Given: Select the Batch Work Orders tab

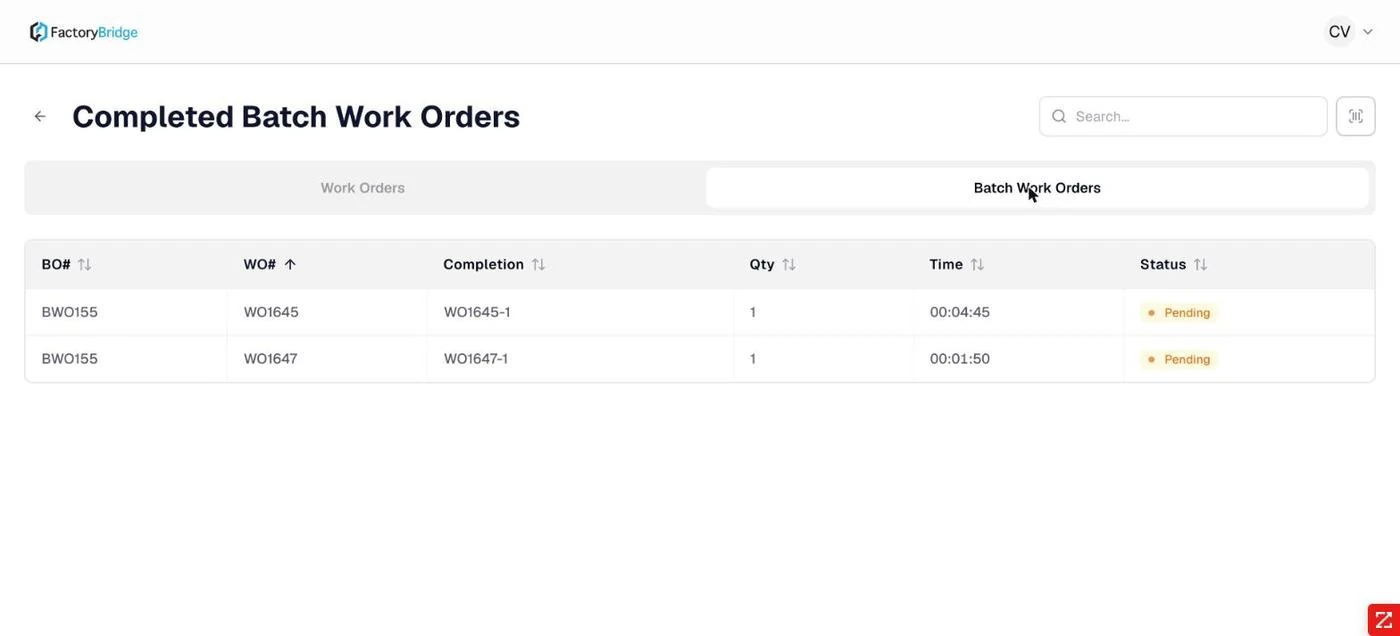Looking at the screenshot, I should point(1037,188).
